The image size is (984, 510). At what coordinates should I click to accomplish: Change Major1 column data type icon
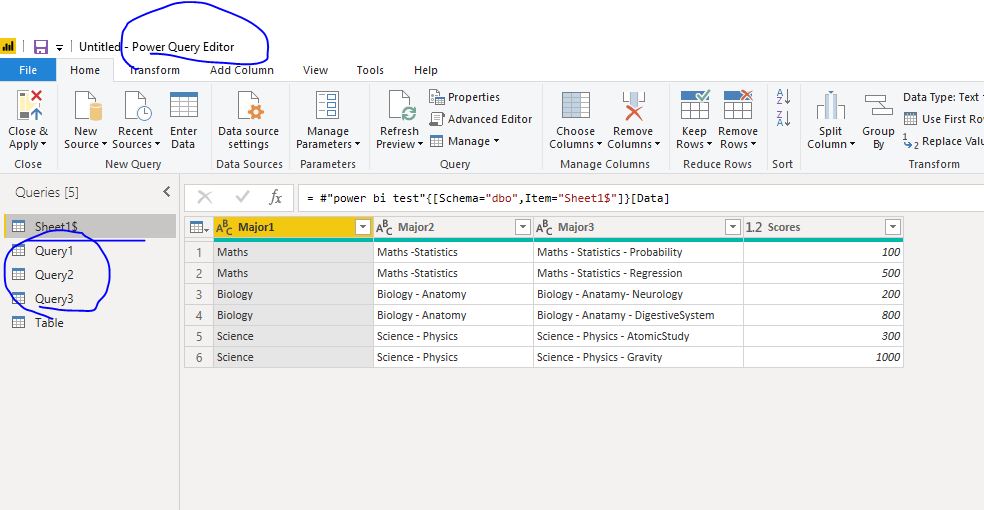[x=224, y=227]
